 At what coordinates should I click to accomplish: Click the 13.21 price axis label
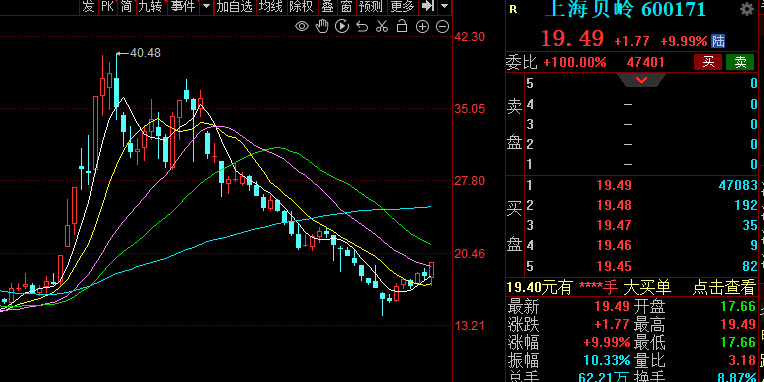pyautogui.click(x=470, y=325)
